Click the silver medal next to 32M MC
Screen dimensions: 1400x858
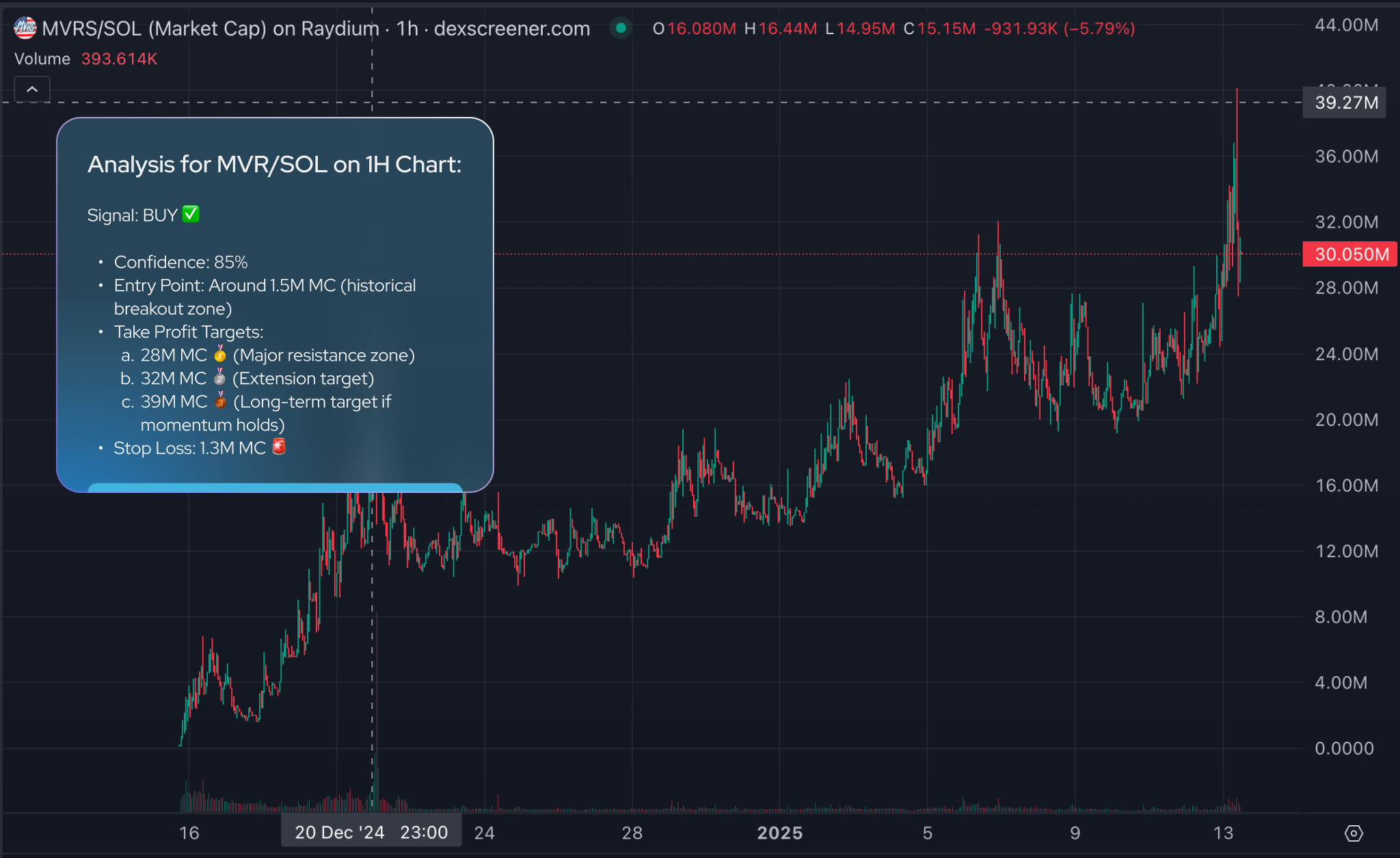click(219, 377)
